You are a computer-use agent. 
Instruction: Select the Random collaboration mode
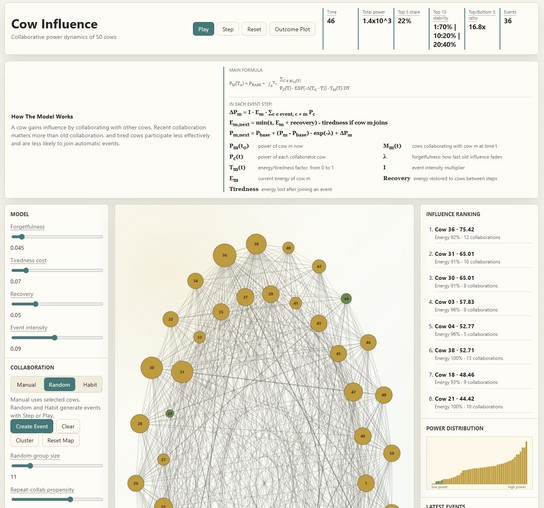59,384
